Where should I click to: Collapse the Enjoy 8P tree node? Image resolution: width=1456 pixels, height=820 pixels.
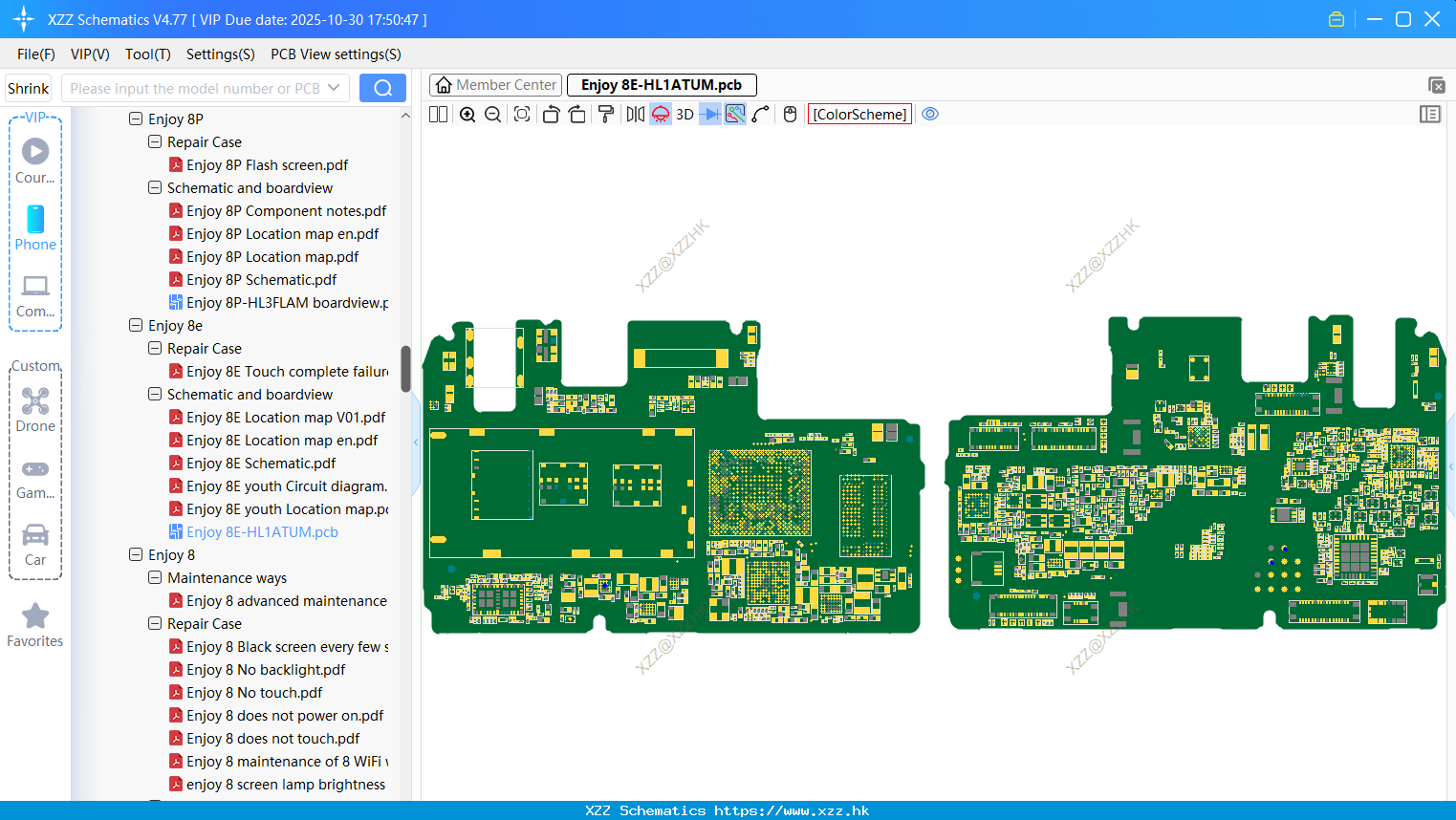pyautogui.click(x=136, y=119)
